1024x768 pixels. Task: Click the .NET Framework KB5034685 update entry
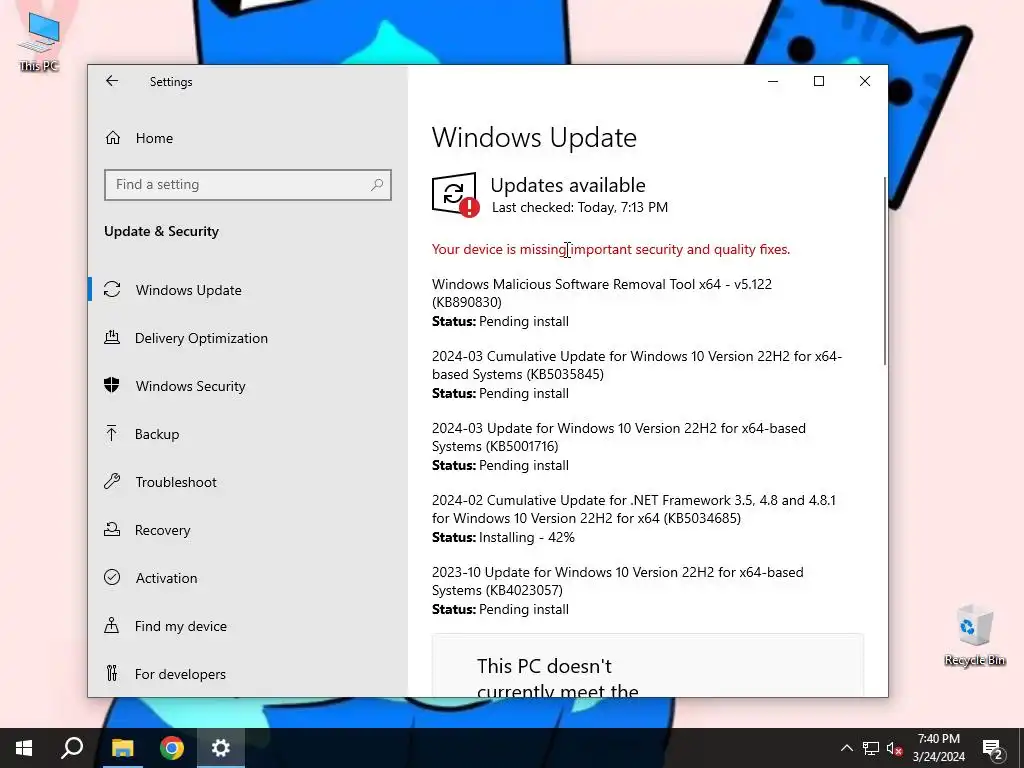pyautogui.click(x=633, y=519)
